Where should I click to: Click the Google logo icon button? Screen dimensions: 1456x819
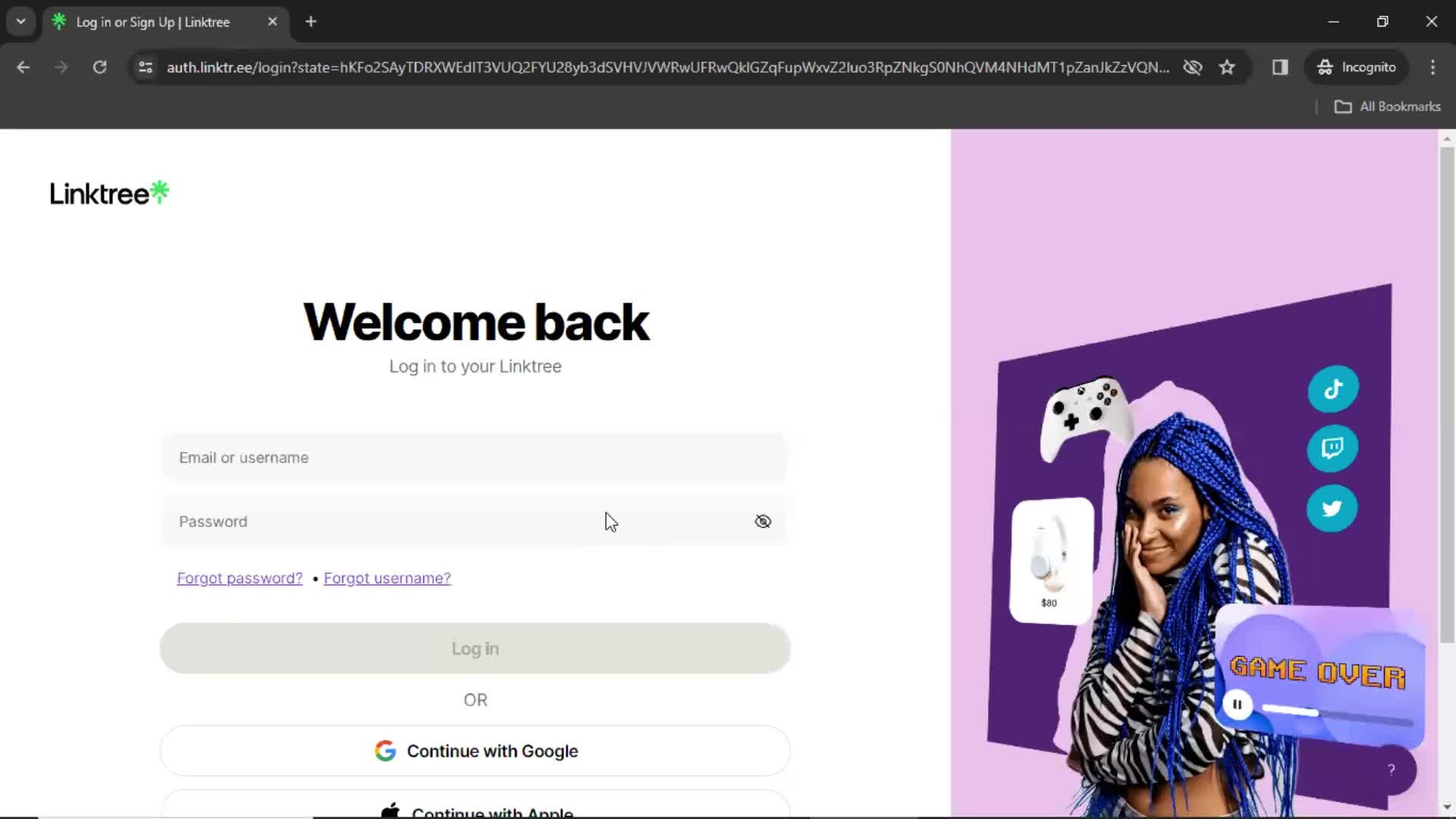pos(387,751)
